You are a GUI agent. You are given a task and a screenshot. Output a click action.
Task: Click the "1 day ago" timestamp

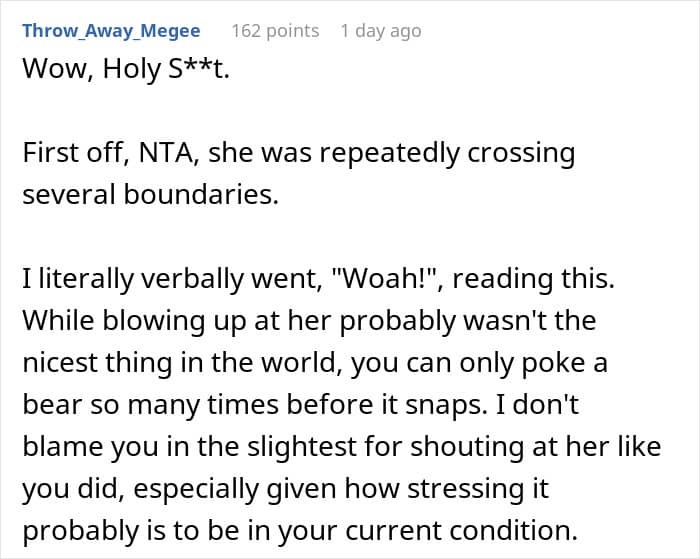click(380, 31)
